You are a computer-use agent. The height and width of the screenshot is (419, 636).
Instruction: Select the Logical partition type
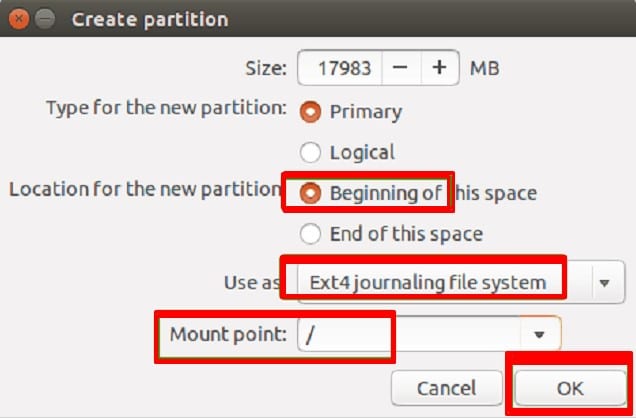pyautogui.click(x=311, y=153)
